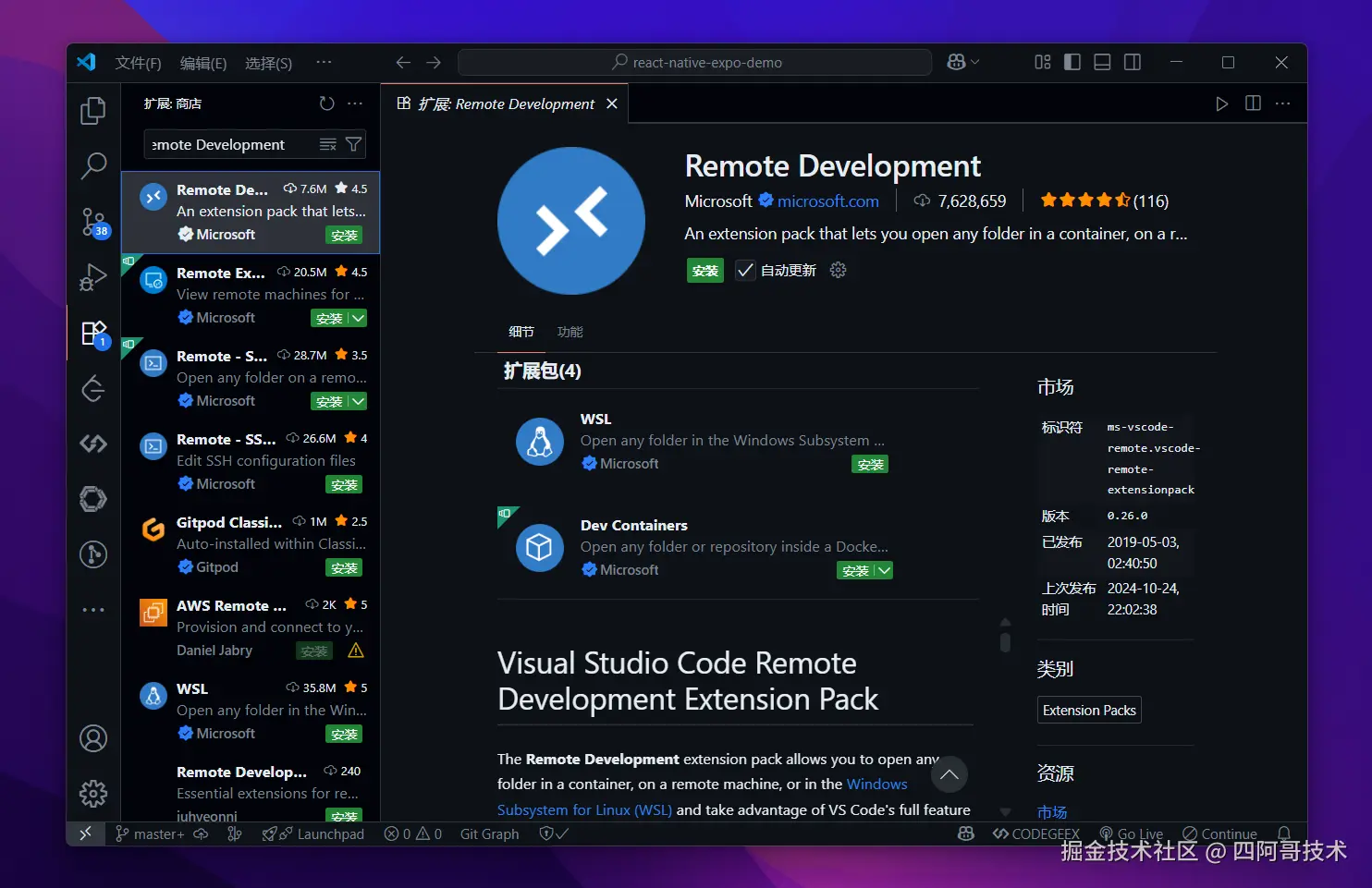The height and width of the screenshot is (888, 1372).
Task: Open extension search filter funnel
Action: (353, 144)
